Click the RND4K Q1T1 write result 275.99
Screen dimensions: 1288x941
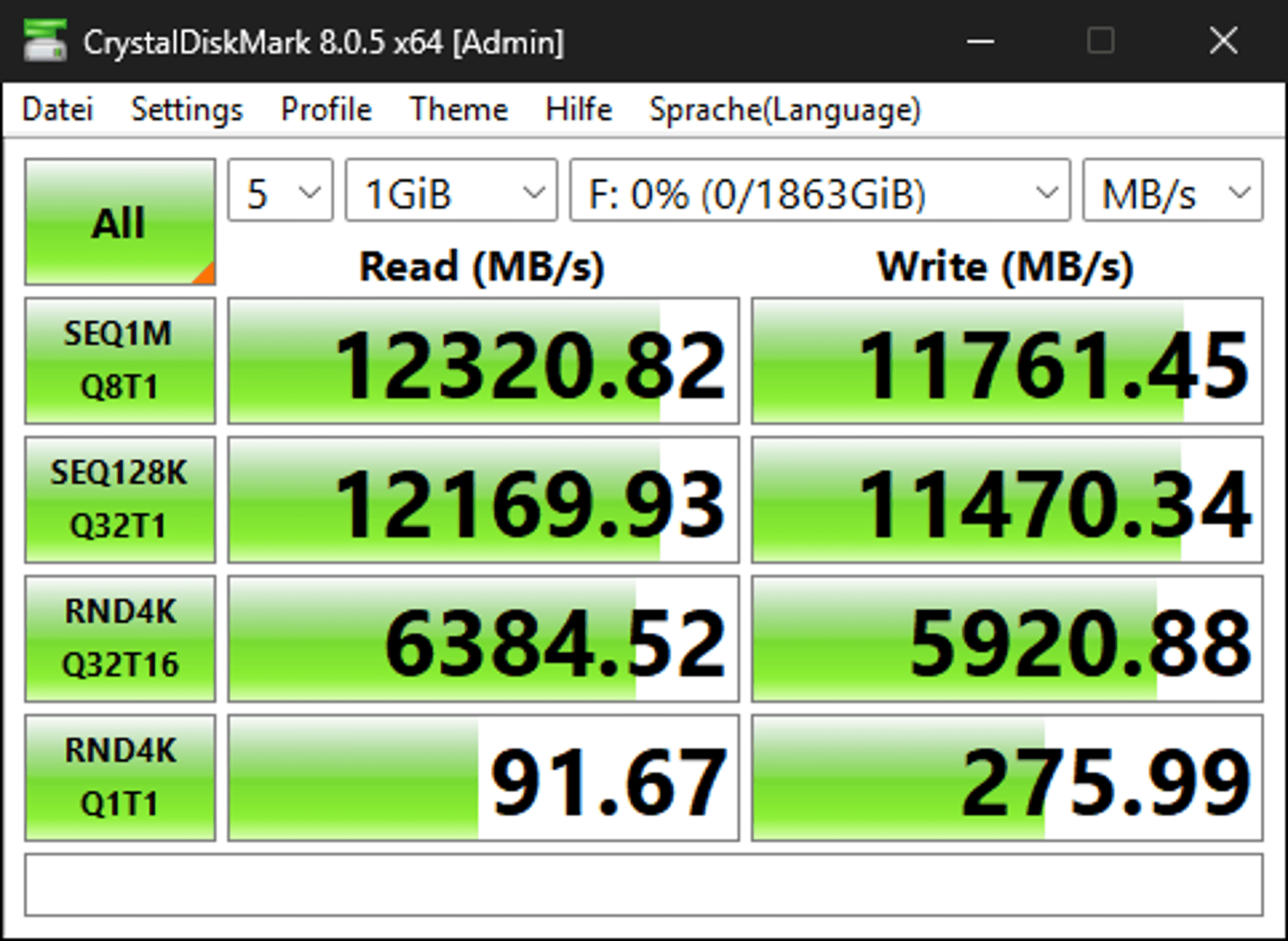(x=1008, y=778)
